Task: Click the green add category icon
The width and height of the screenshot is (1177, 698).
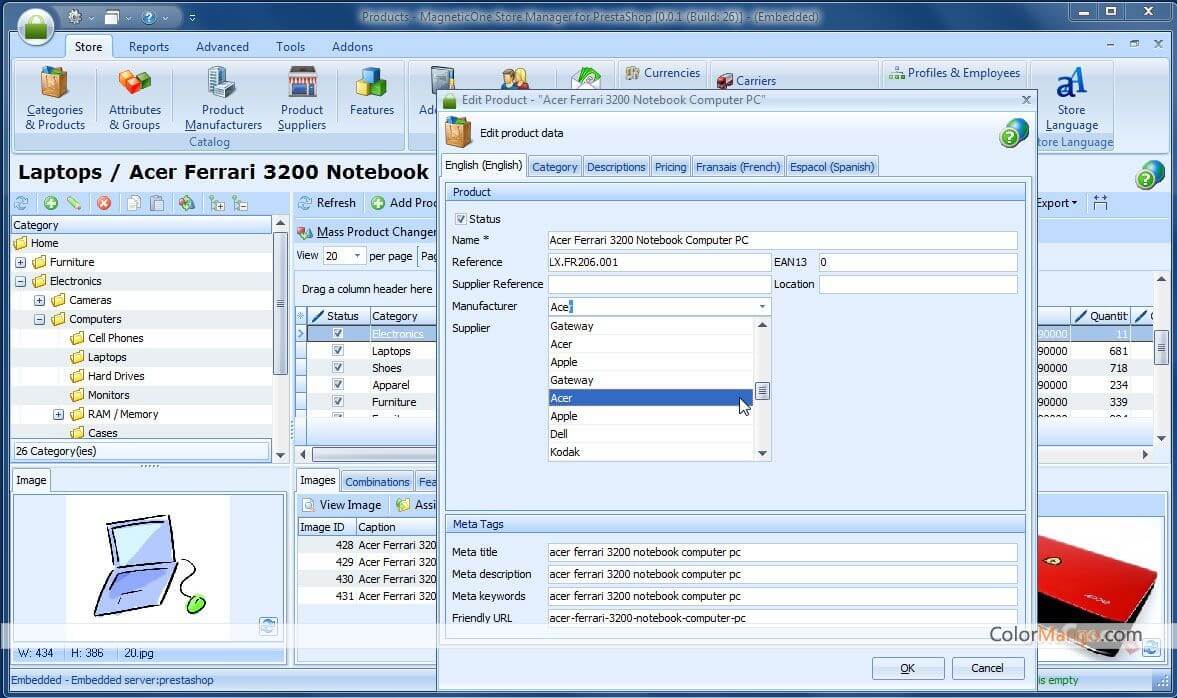Action: [x=50, y=203]
